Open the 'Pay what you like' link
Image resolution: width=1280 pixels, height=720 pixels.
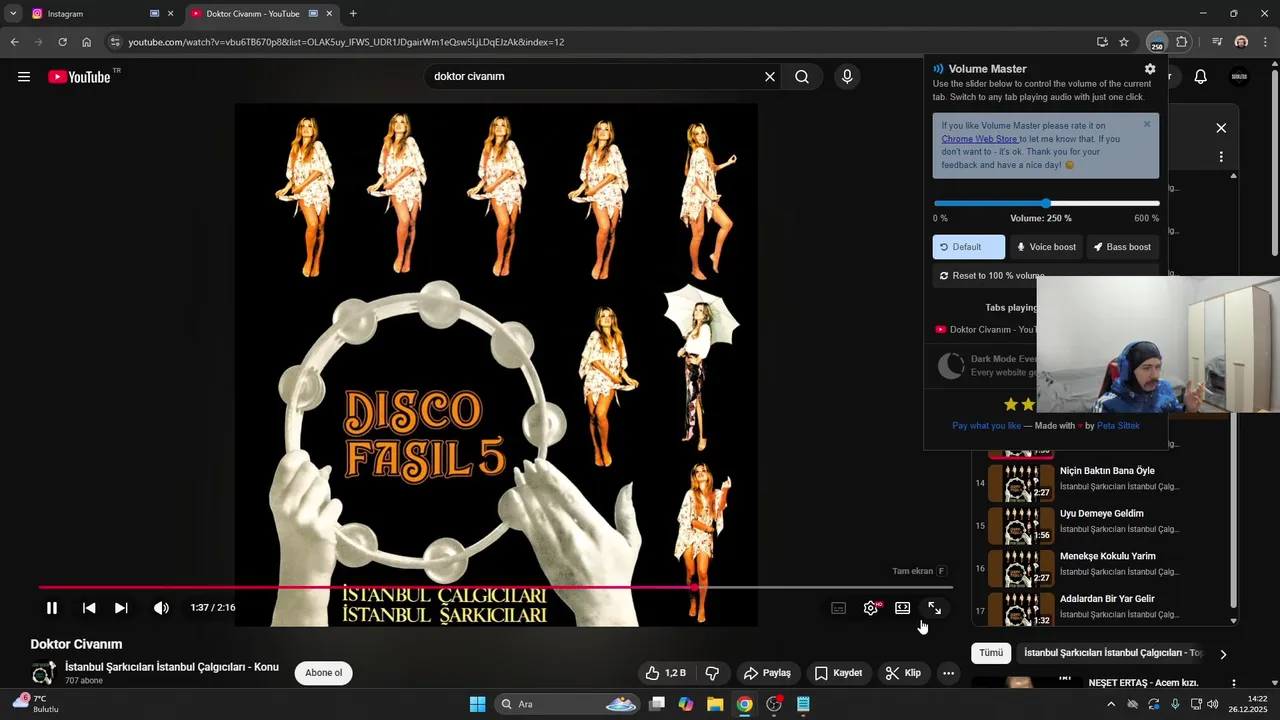pos(987,426)
